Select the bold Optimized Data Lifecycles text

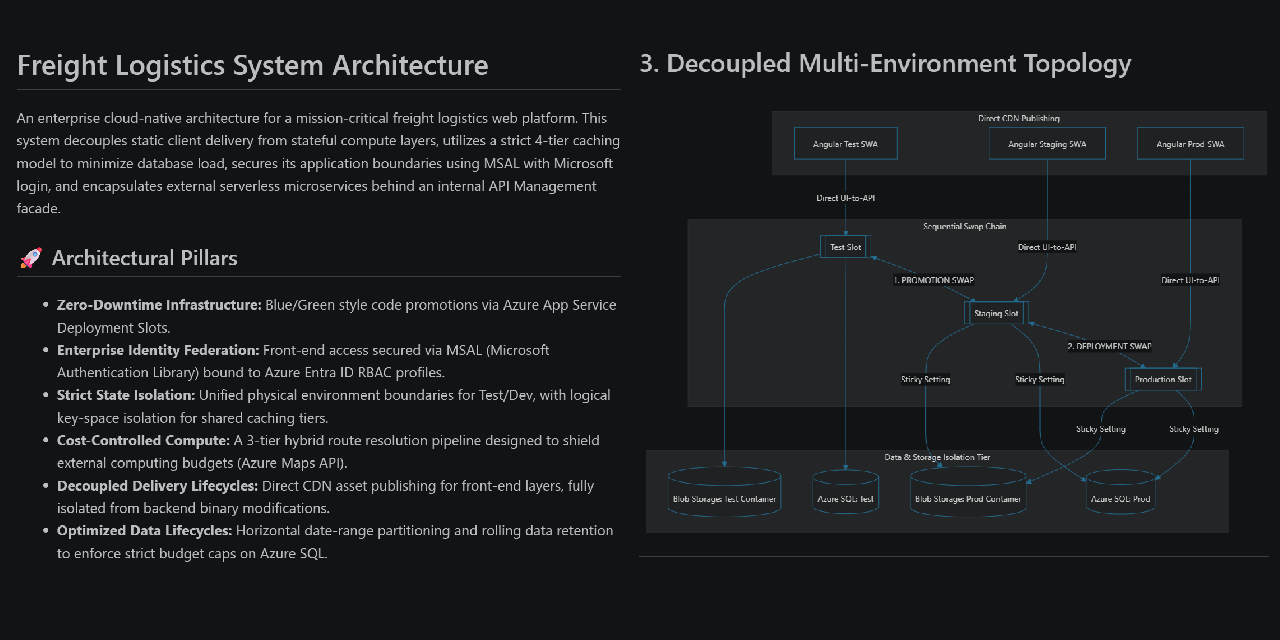[x=144, y=530]
